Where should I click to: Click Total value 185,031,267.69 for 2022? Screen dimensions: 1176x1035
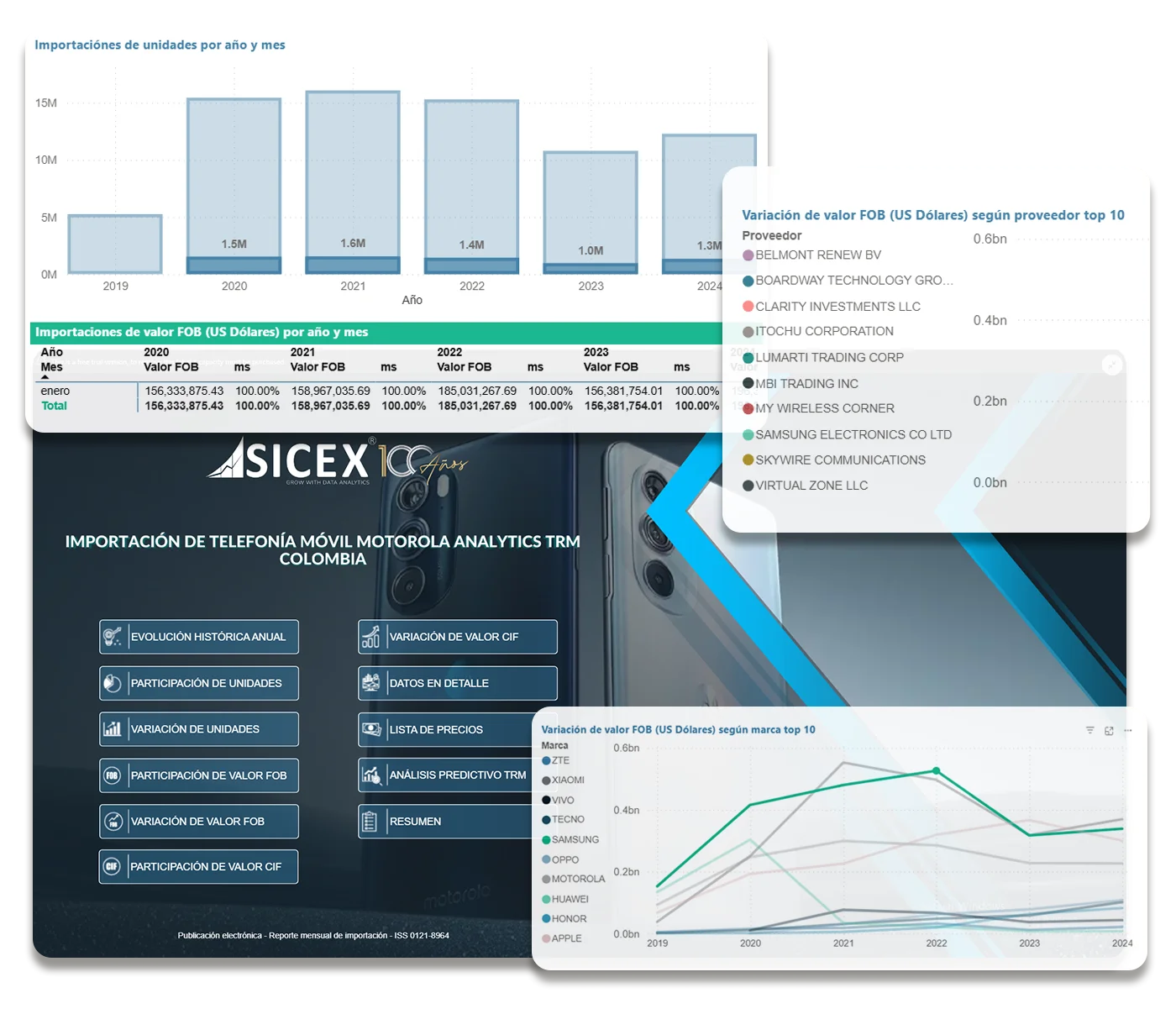[477, 406]
